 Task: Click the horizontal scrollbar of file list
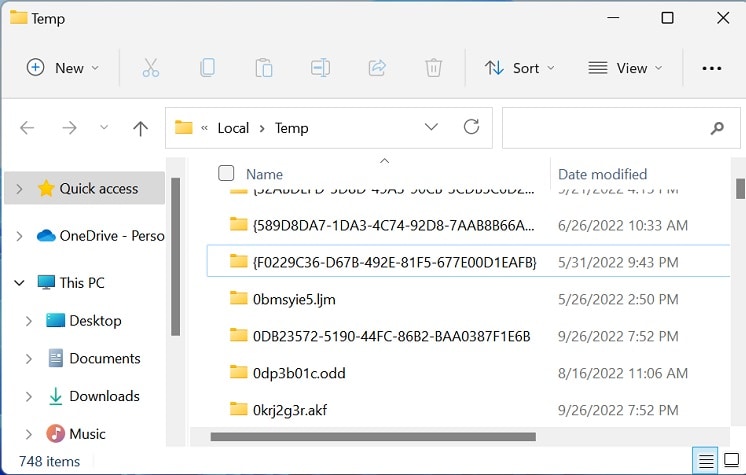pyautogui.click(x=373, y=436)
